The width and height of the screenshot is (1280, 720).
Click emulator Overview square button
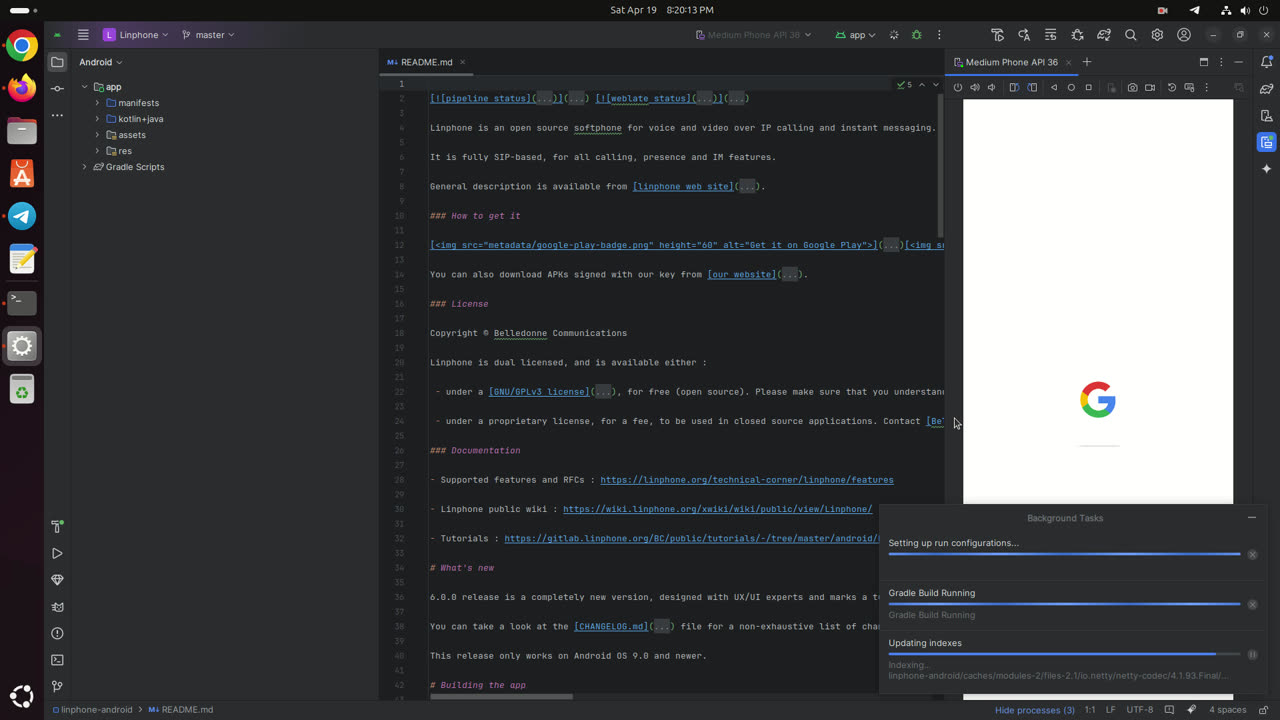click(1089, 88)
